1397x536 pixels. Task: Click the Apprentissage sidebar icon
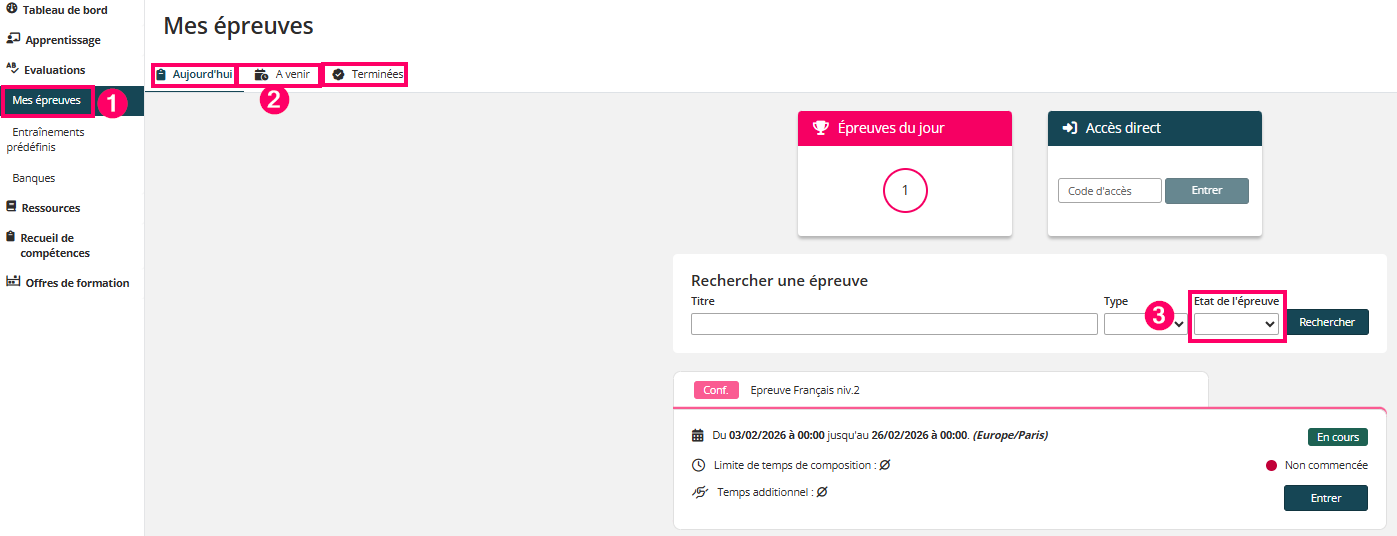tap(13, 39)
